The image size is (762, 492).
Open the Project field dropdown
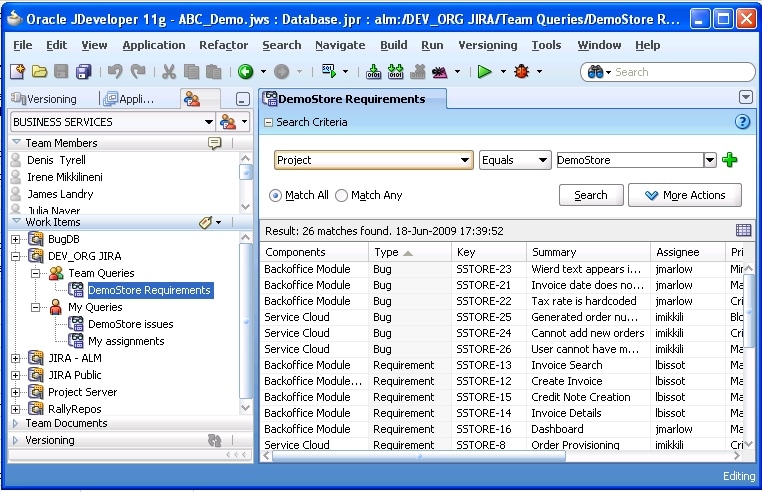click(466, 160)
